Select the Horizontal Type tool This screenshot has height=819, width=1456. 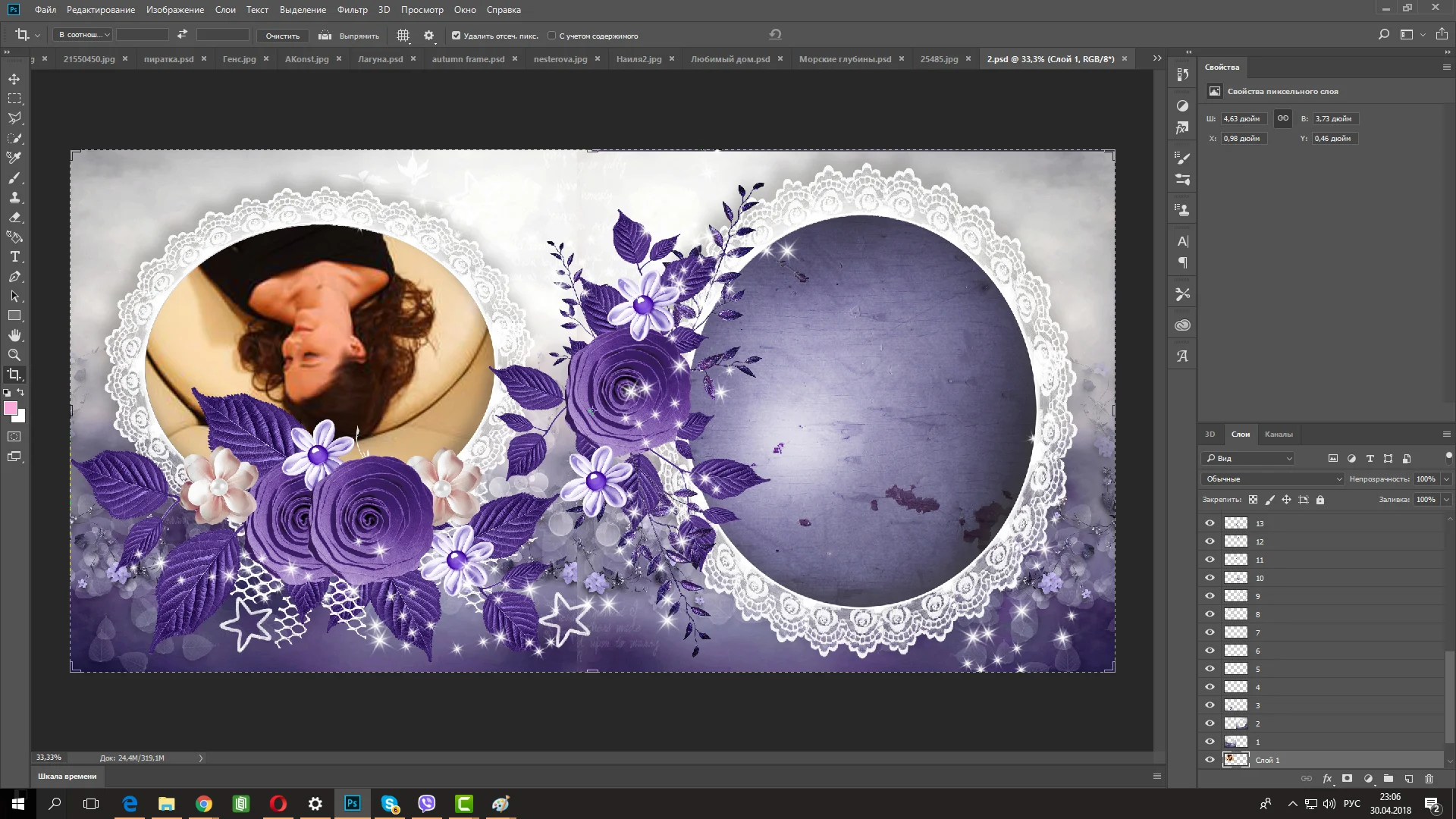tap(14, 257)
